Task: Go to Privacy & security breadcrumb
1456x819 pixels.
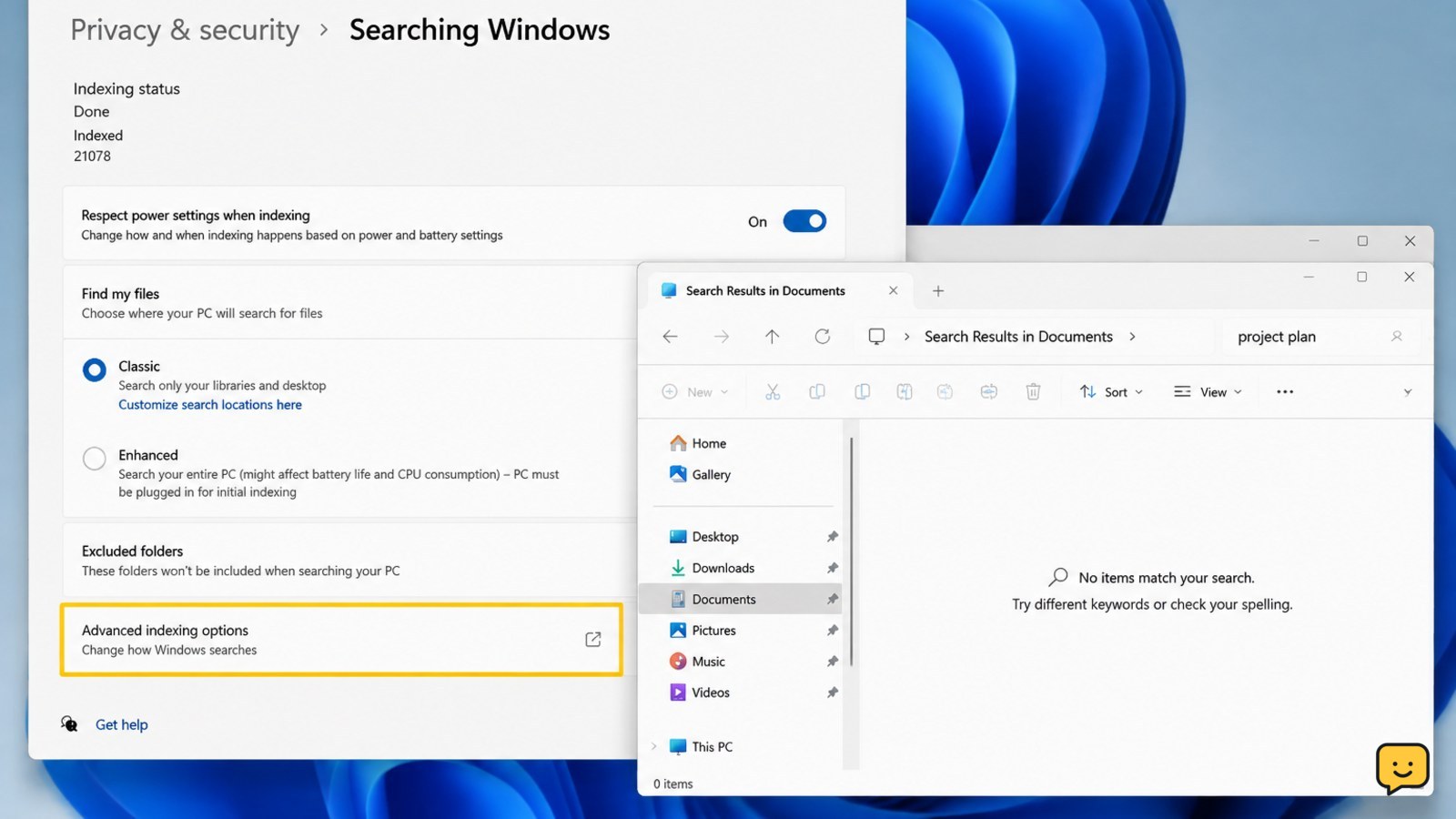Action: 185,30
